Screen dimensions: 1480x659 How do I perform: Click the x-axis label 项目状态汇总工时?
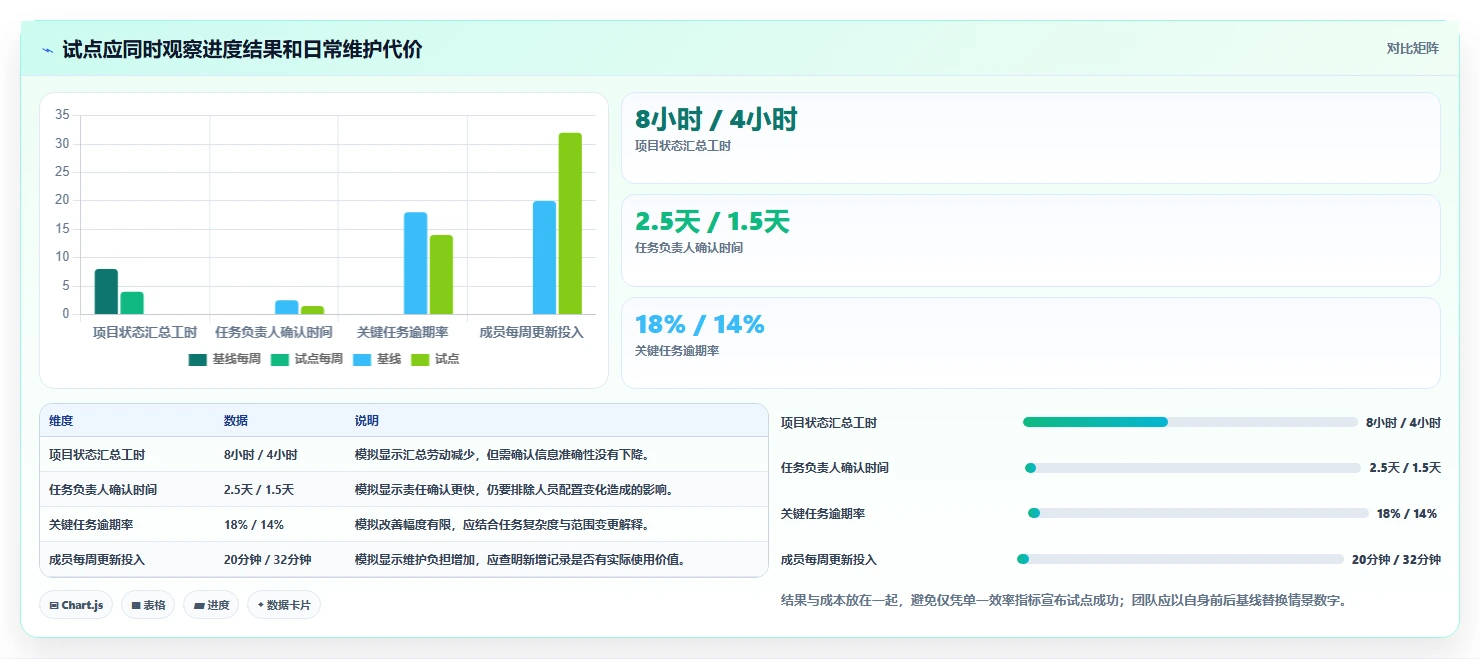145,332
